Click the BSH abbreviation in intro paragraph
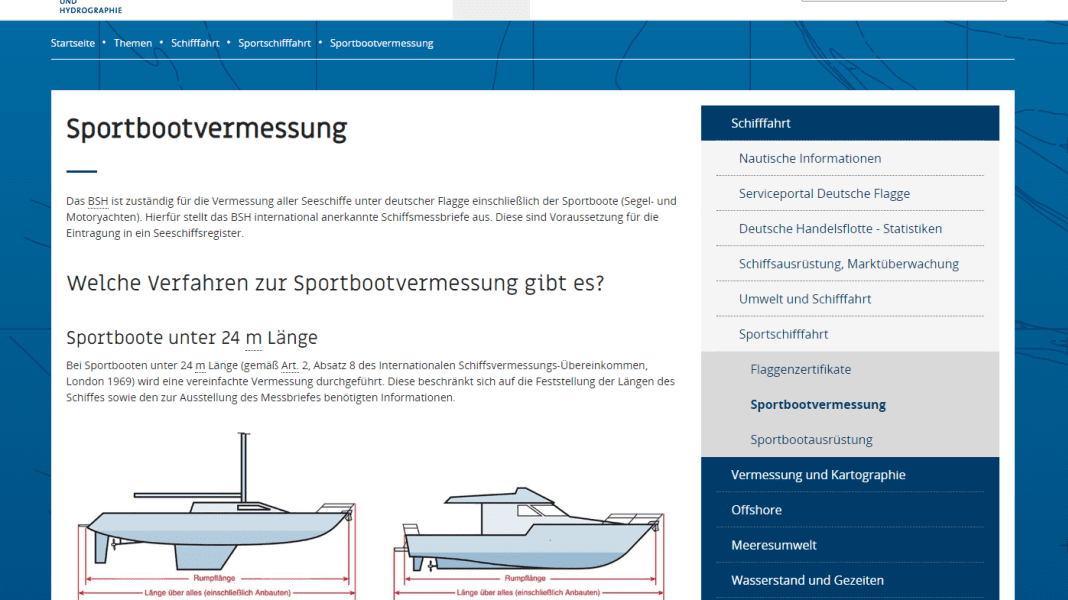This screenshot has width=1068, height=600. 98,201
